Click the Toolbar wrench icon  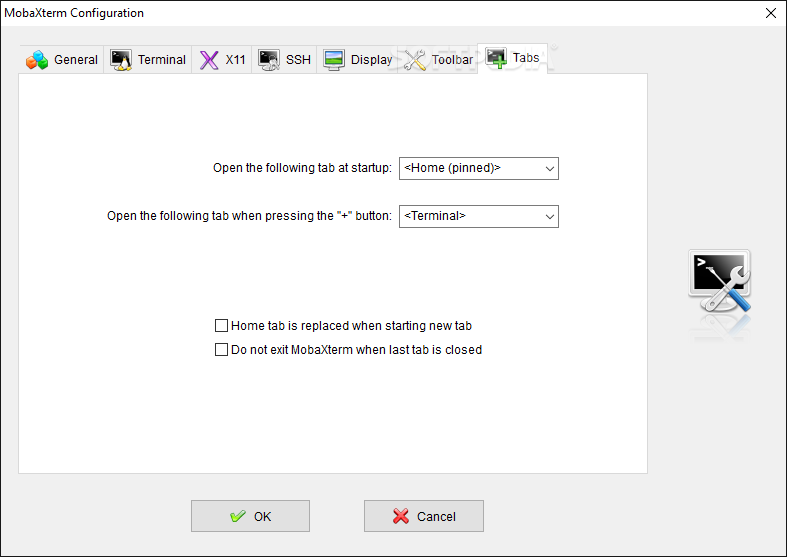[x=415, y=60]
